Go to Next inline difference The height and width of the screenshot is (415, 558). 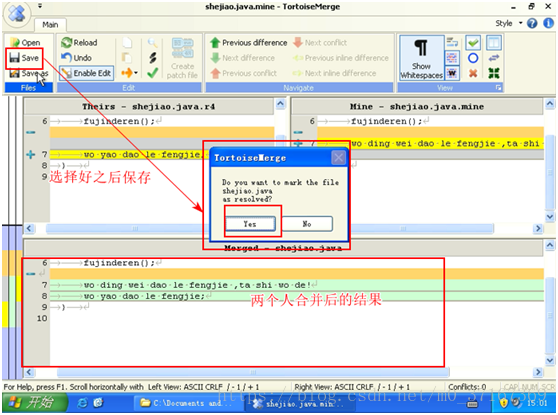pos(334,73)
